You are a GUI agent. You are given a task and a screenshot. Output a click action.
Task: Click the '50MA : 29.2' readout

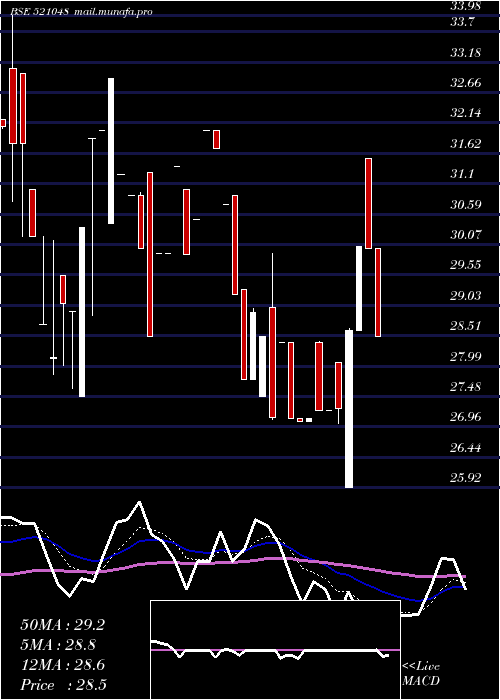(x=62, y=625)
